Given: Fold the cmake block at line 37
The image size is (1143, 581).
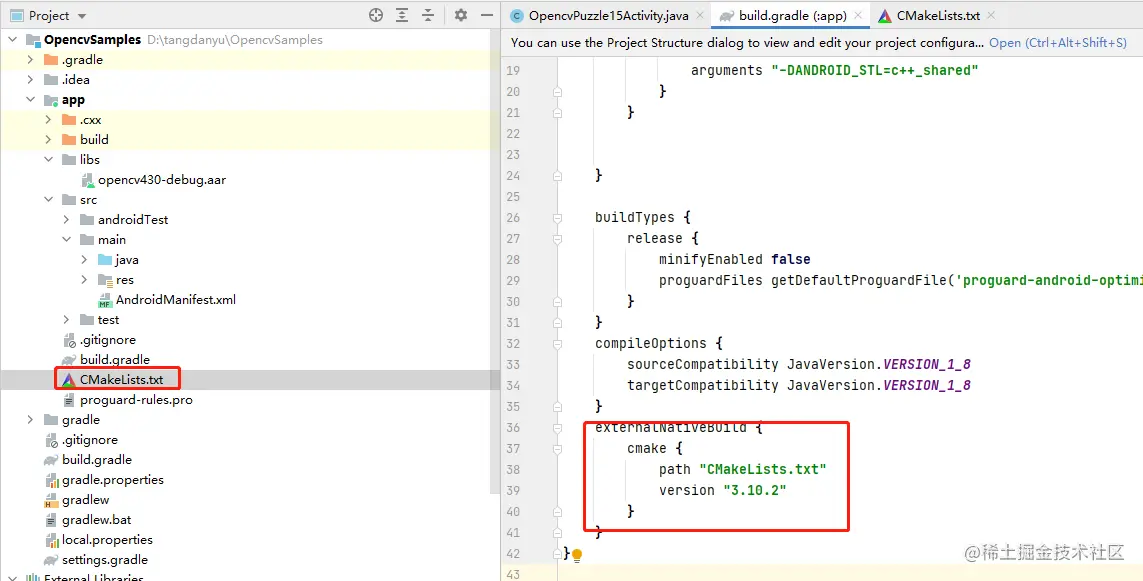Looking at the screenshot, I should pos(558,448).
